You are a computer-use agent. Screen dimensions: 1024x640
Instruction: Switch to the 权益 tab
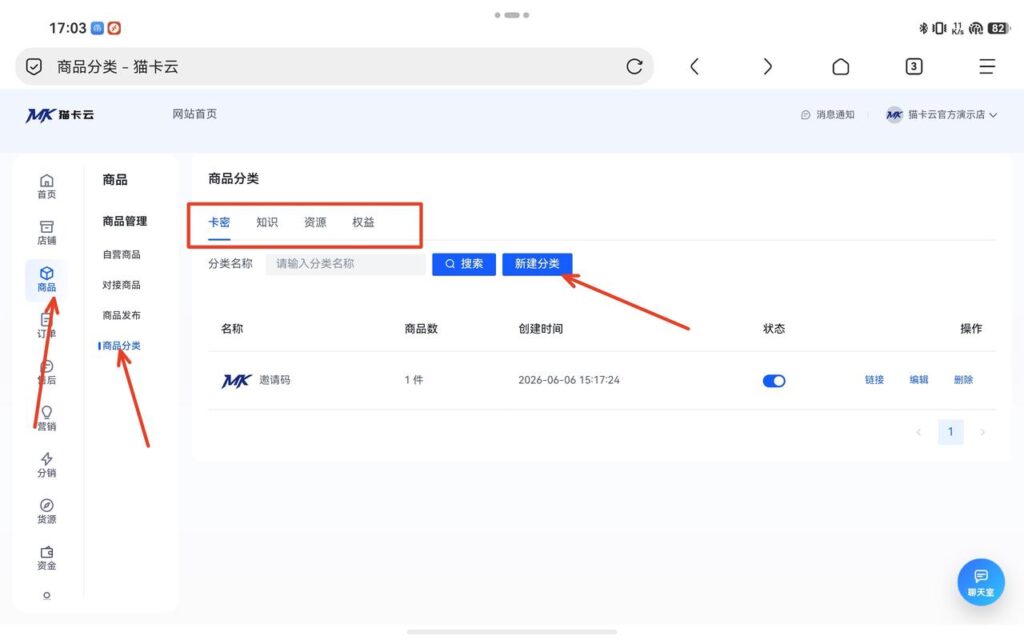point(364,223)
